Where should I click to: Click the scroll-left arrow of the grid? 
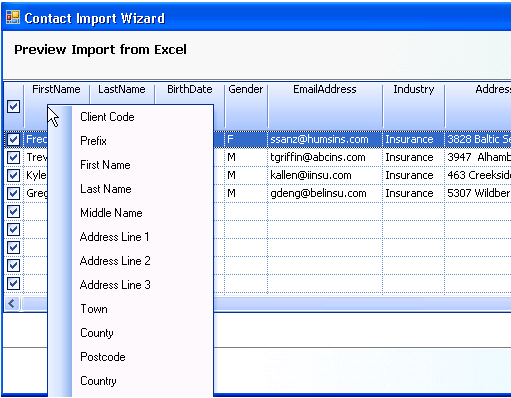[12, 304]
